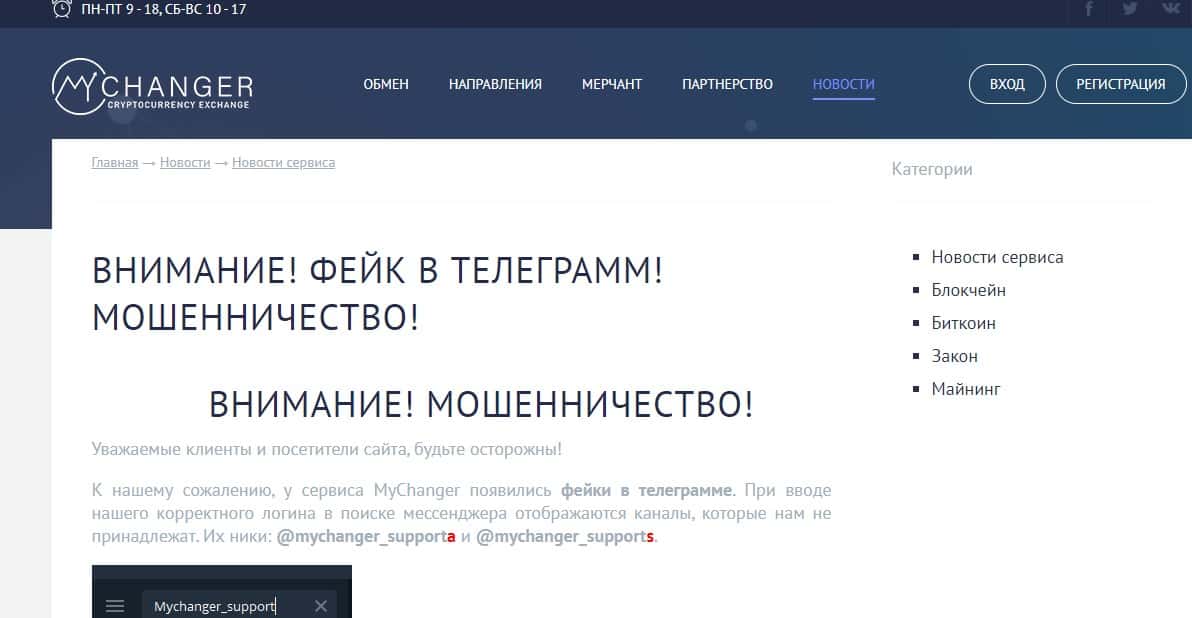Follow the Новости сервиса breadcrumb link
Image resolution: width=1192 pixels, height=618 pixels.
(284, 163)
